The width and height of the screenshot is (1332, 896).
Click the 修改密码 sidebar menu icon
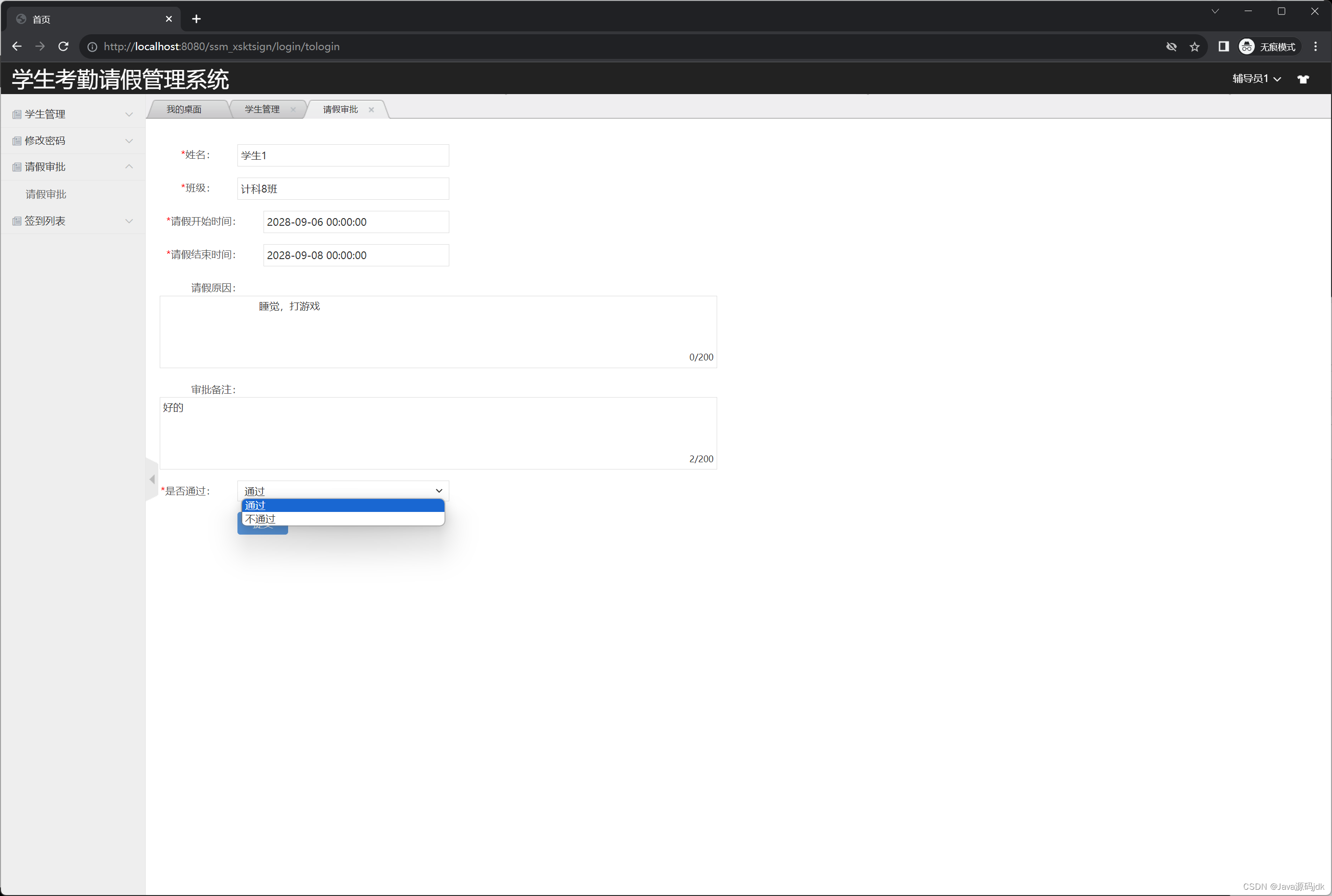click(x=17, y=141)
